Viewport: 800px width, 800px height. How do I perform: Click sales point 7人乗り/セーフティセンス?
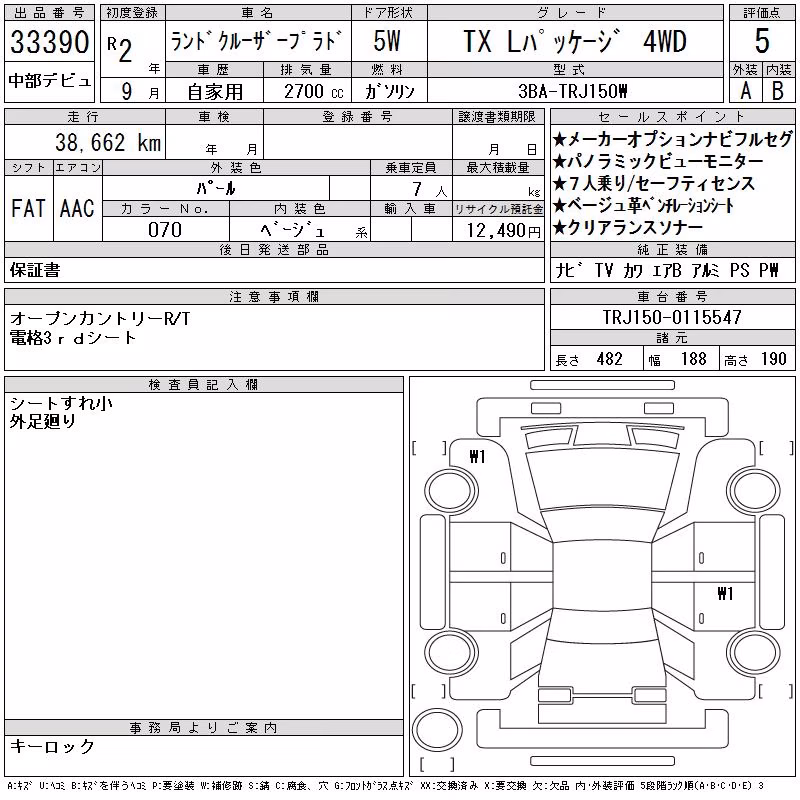pos(654,183)
